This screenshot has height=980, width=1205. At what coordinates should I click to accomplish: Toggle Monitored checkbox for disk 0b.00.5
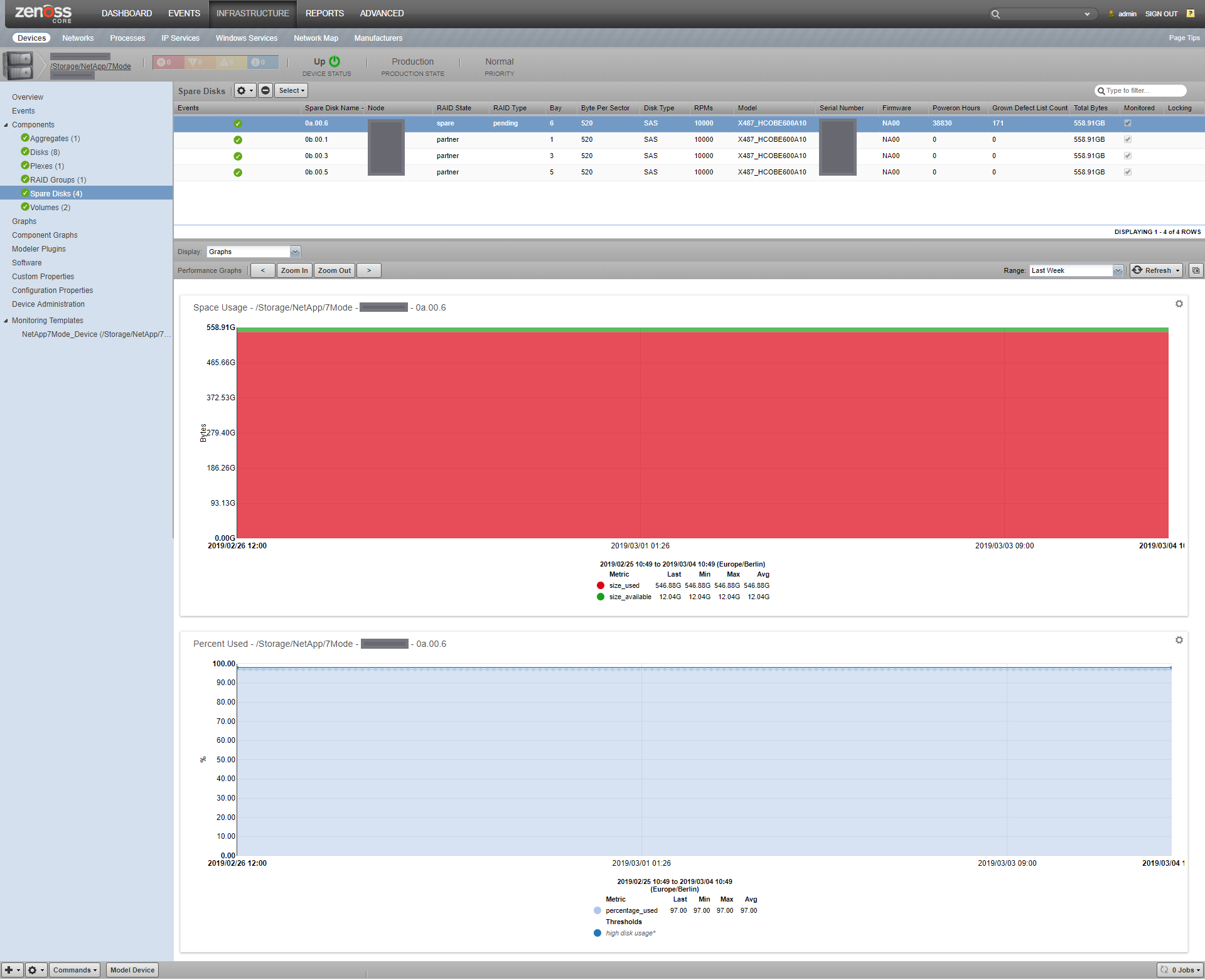pyautogui.click(x=1127, y=173)
